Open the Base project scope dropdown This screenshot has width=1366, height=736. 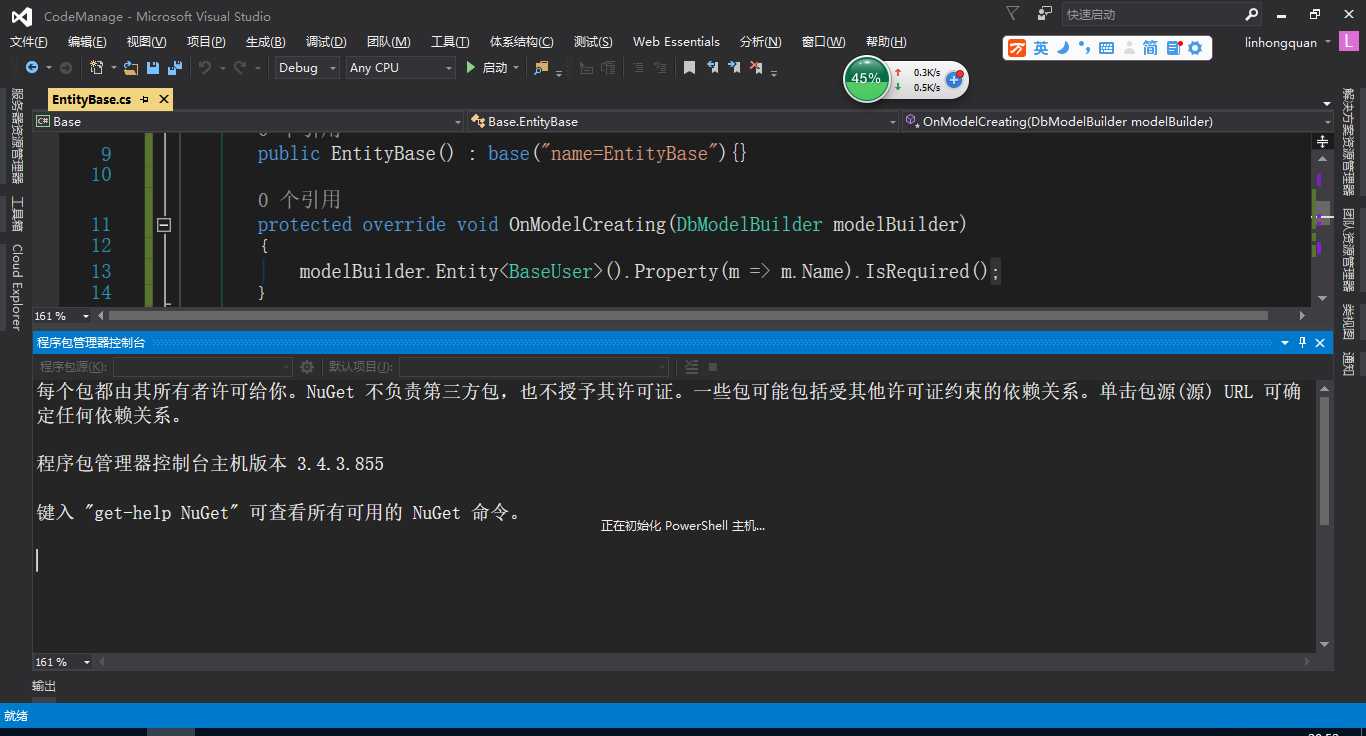[x=248, y=121]
